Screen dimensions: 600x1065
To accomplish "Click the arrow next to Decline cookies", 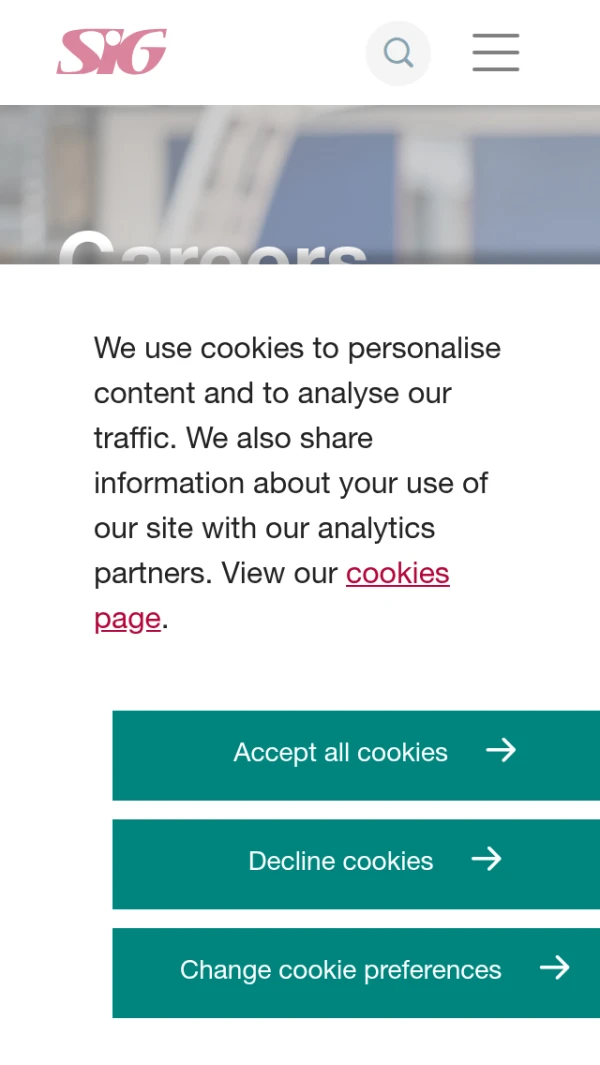I will coord(486,859).
